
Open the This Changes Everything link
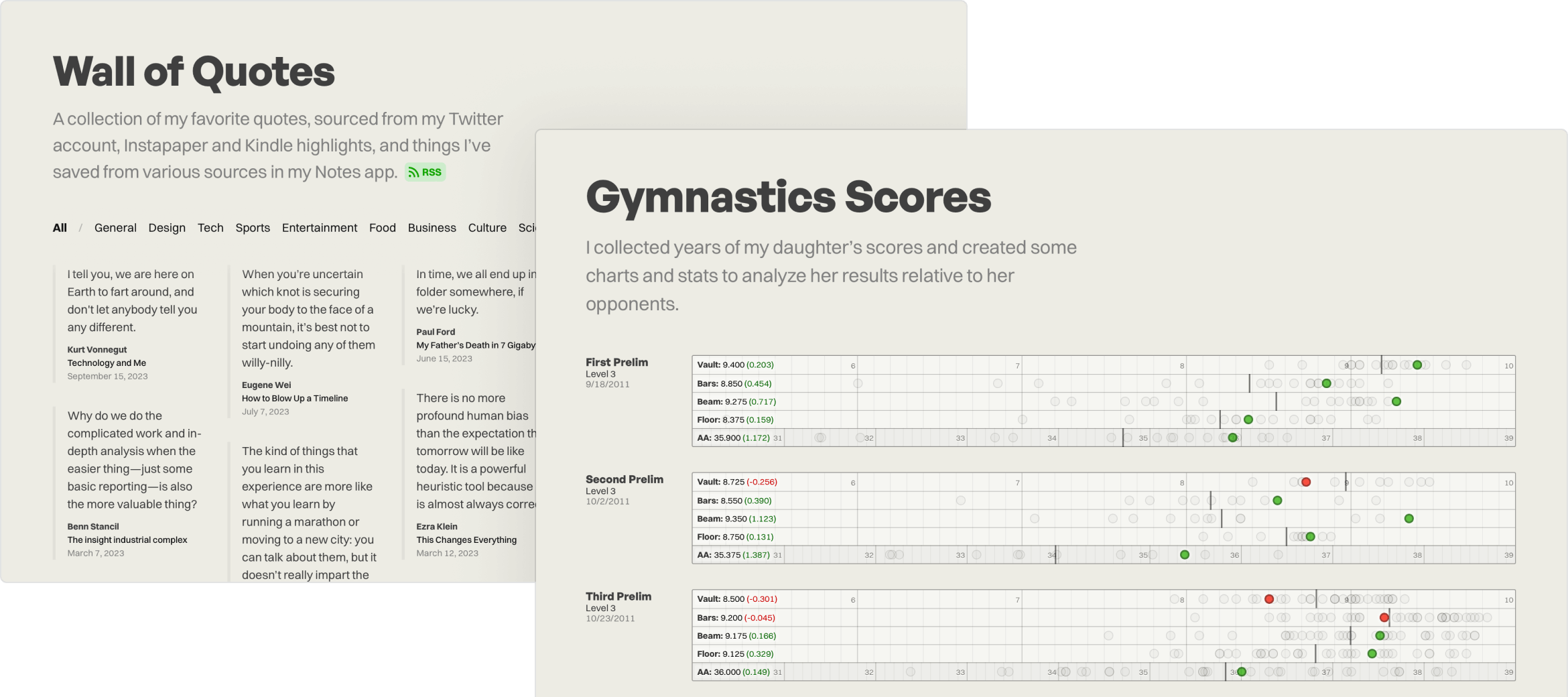point(466,540)
